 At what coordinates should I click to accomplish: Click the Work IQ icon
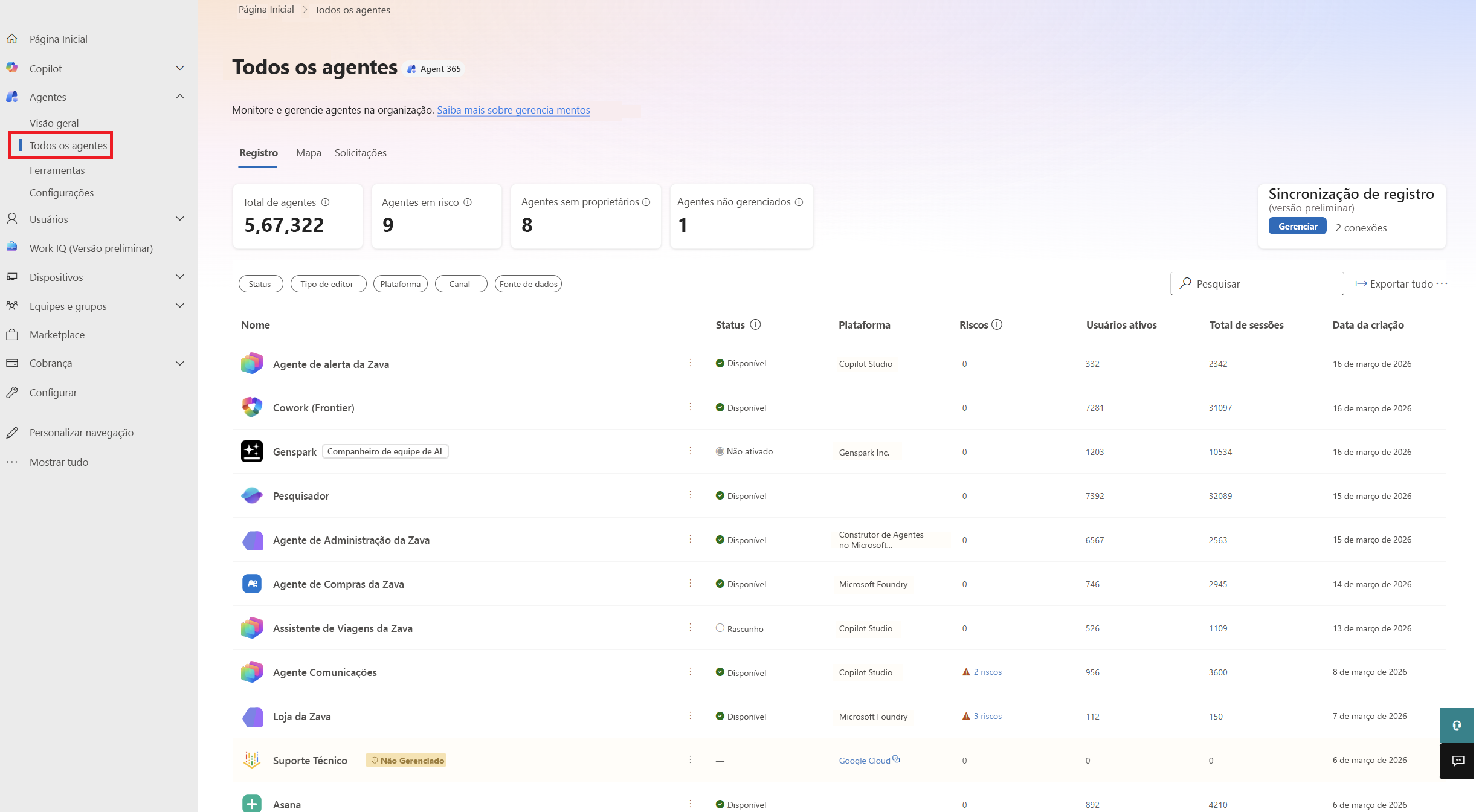(12, 248)
